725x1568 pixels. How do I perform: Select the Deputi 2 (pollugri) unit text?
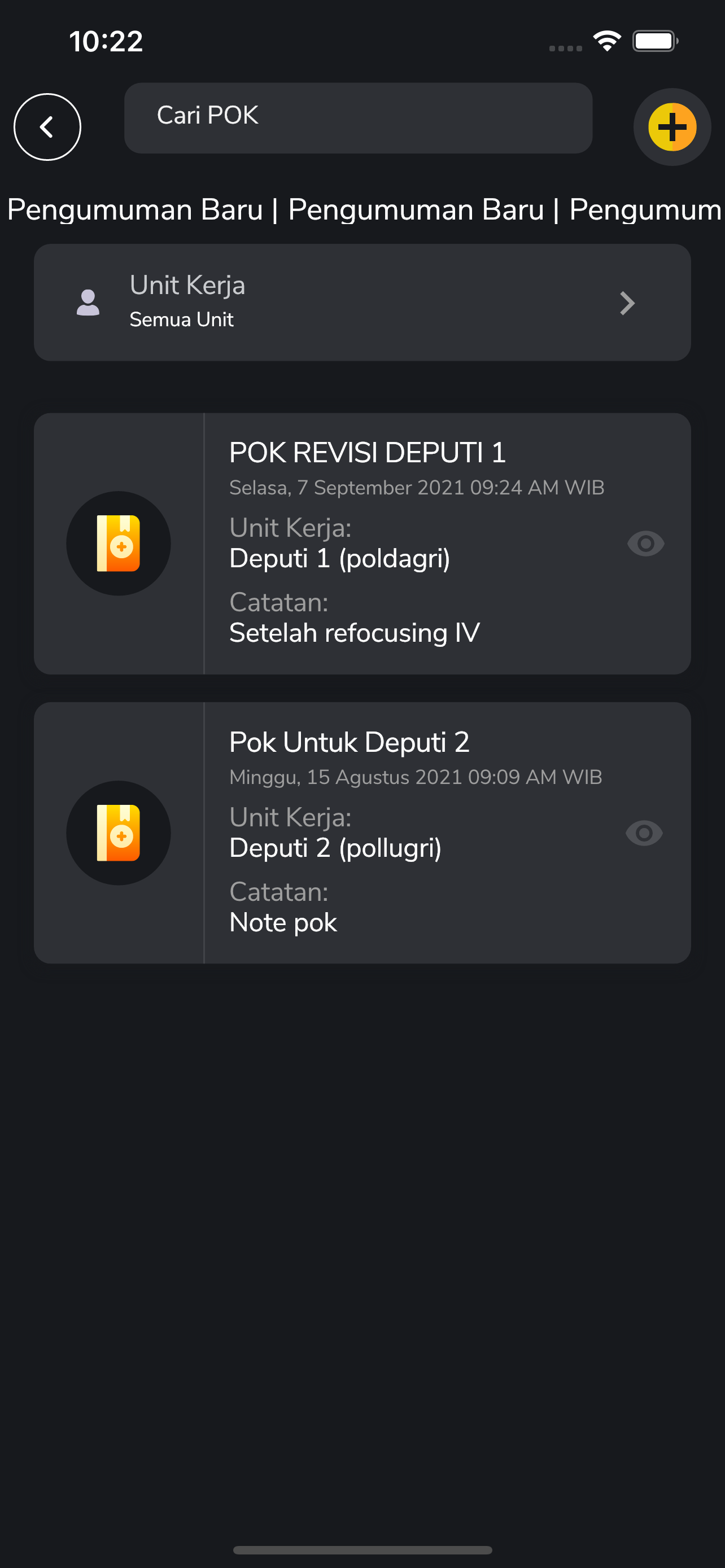click(x=335, y=848)
